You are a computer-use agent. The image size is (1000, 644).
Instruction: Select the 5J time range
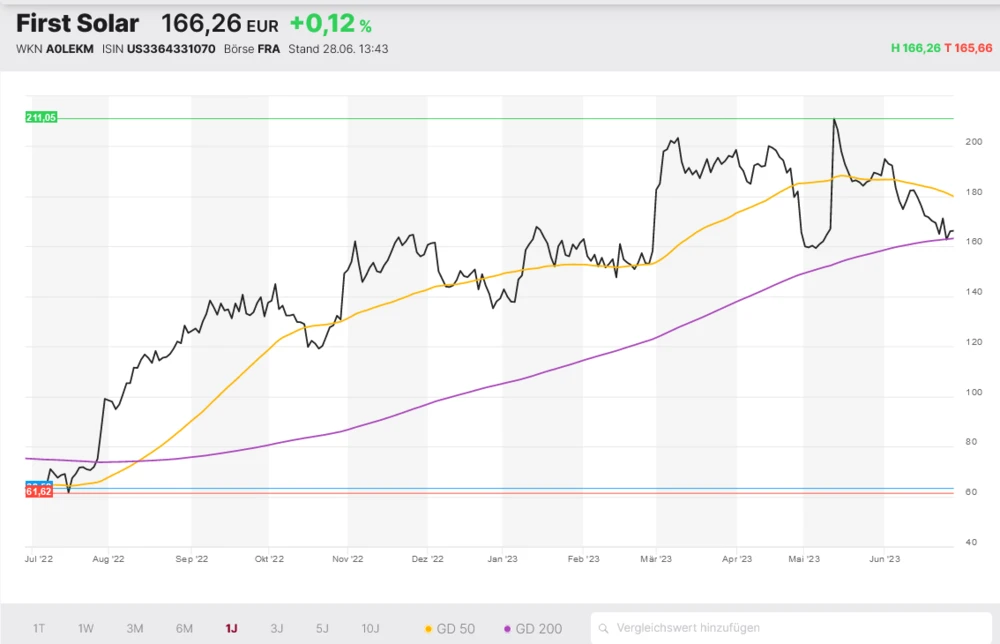[x=322, y=628]
